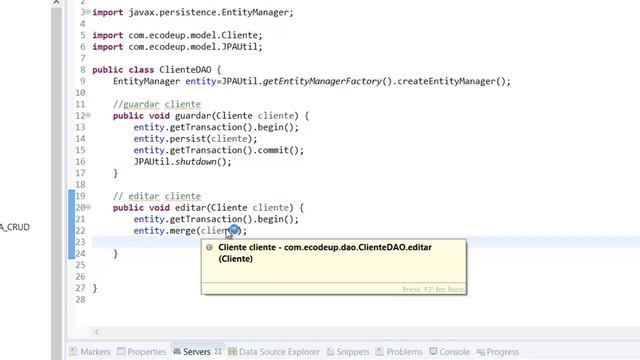Collapse the imports fold at line 3
The height and width of the screenshot is (360, 640).
88,12
